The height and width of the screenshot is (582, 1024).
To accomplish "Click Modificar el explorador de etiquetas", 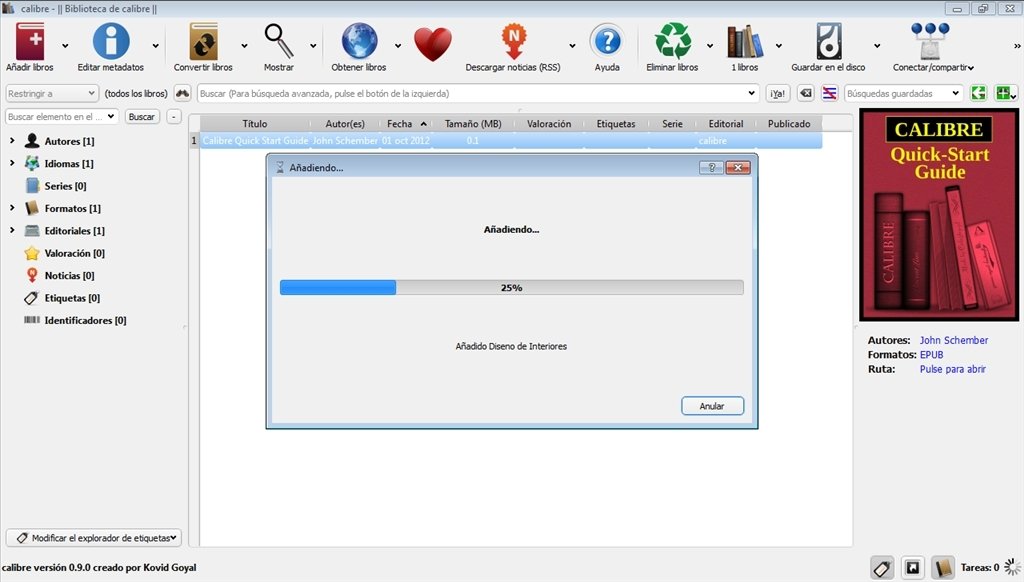I will (94, 538).
